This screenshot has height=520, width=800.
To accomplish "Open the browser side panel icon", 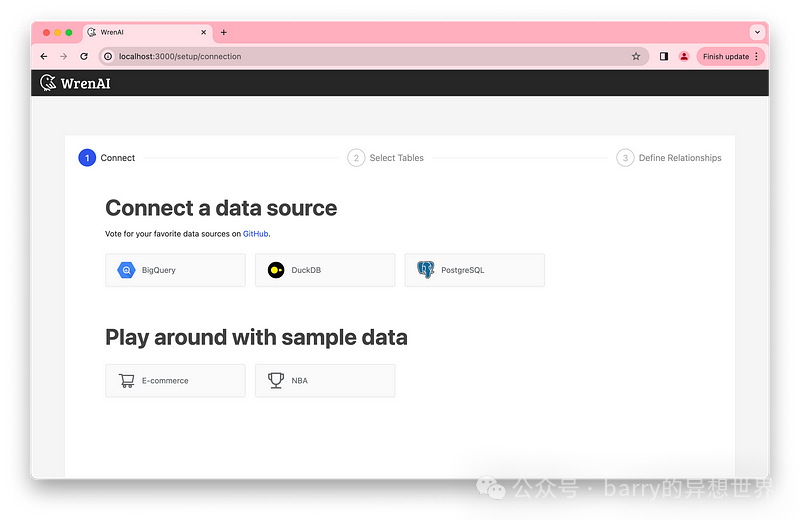I will pyautogui.click(x=664, y=57).
